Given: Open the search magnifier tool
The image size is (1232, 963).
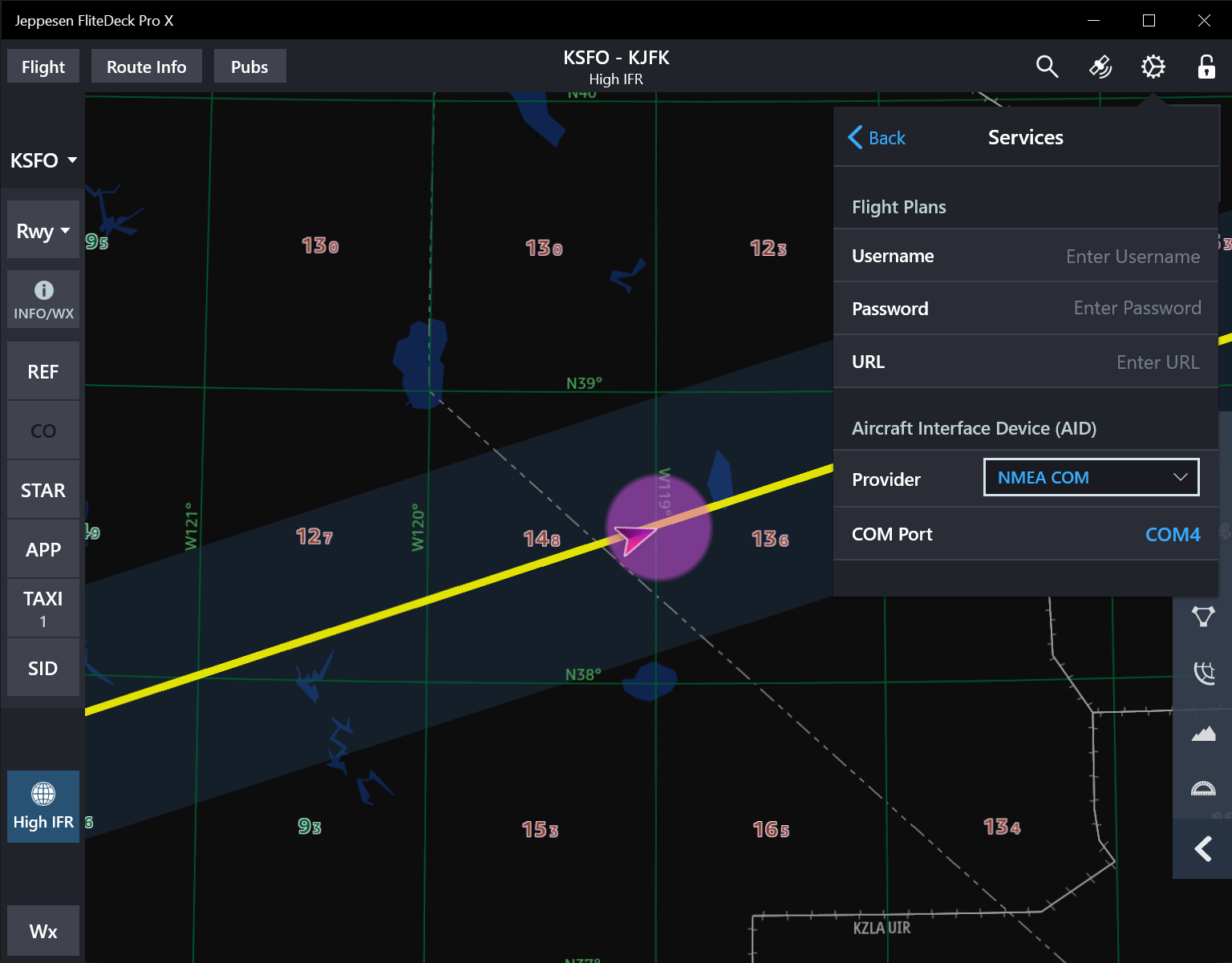Looking at the screenshot, I should 1047,67.
